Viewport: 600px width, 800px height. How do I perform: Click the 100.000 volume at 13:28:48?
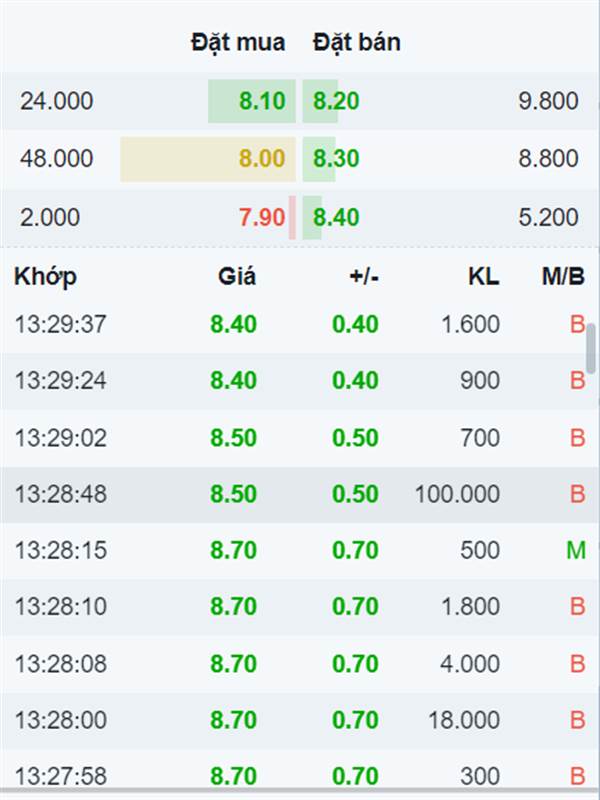[x=457, y=494]
